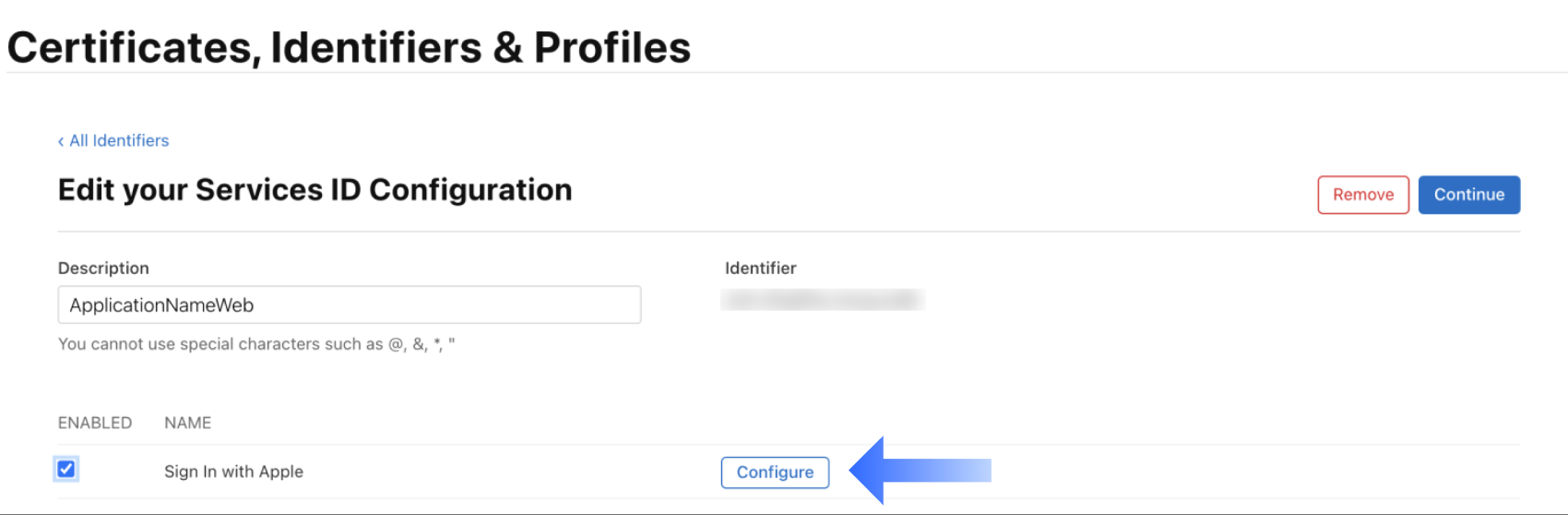The width and height of the screenshot is (1568, 515).
Task: Click the divider line below the page title
Action: point(784,72)
